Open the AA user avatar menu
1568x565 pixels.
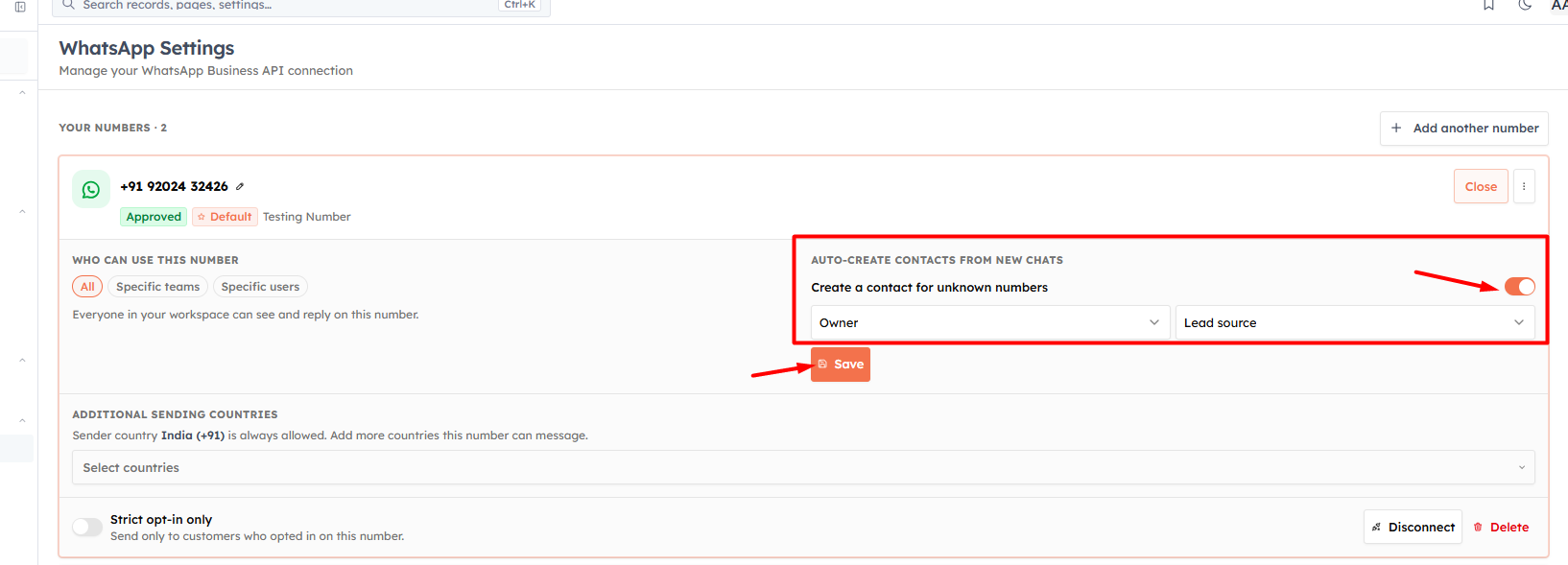tap(1559, 5)
